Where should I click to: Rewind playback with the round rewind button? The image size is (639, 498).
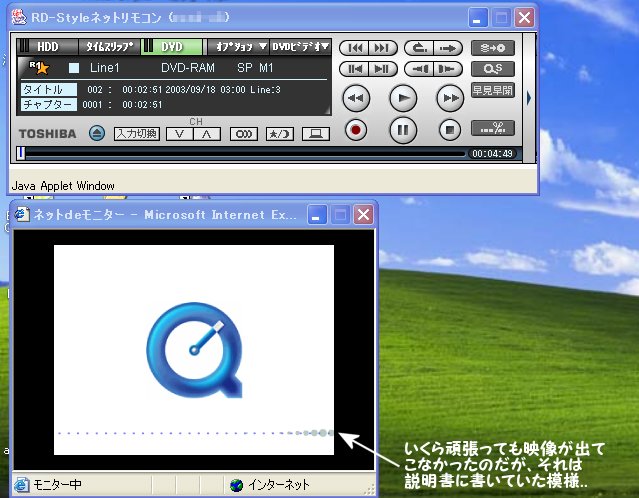[356, 98]
